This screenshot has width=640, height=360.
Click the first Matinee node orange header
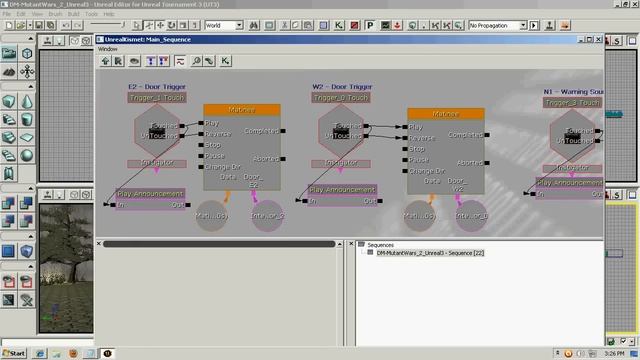click(242, 110)
